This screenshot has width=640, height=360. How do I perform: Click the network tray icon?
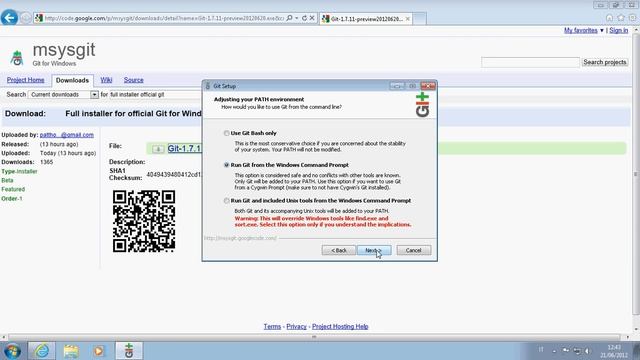(577, 351)
